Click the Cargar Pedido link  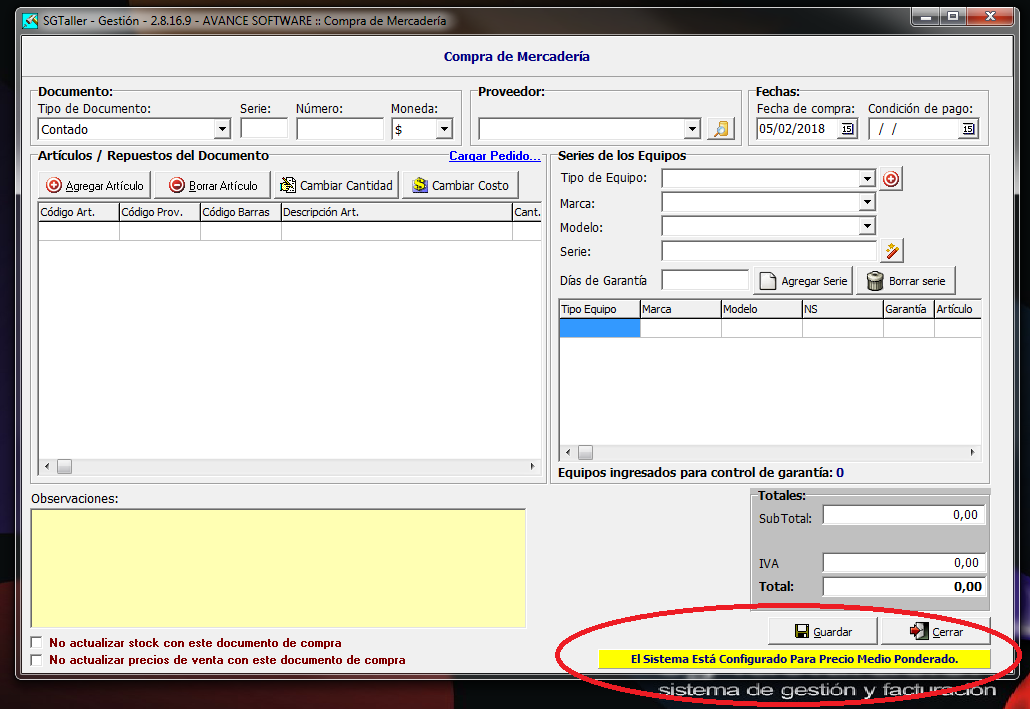[494, 156]
